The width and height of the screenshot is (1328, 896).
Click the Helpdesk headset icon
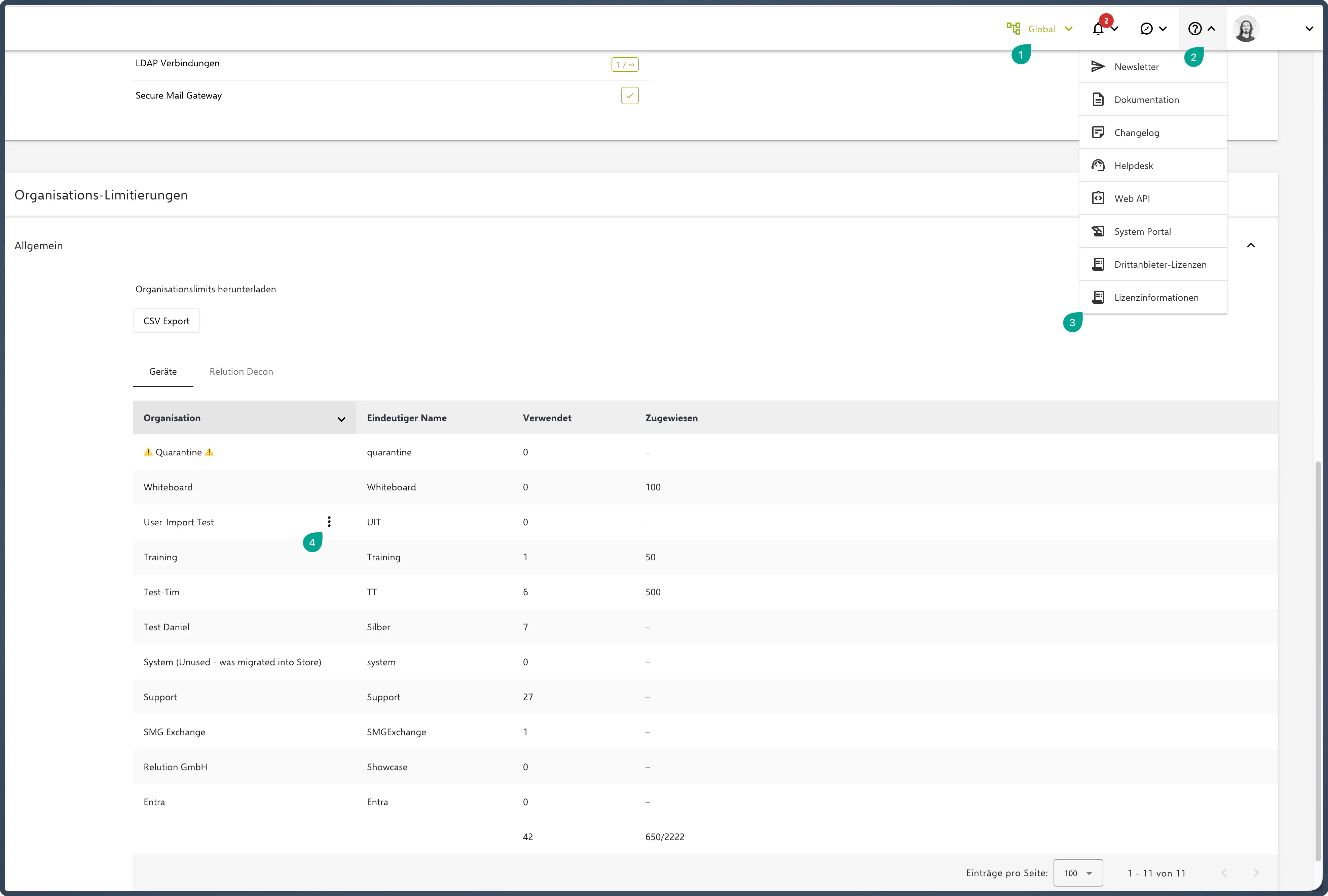(1098, 166)
